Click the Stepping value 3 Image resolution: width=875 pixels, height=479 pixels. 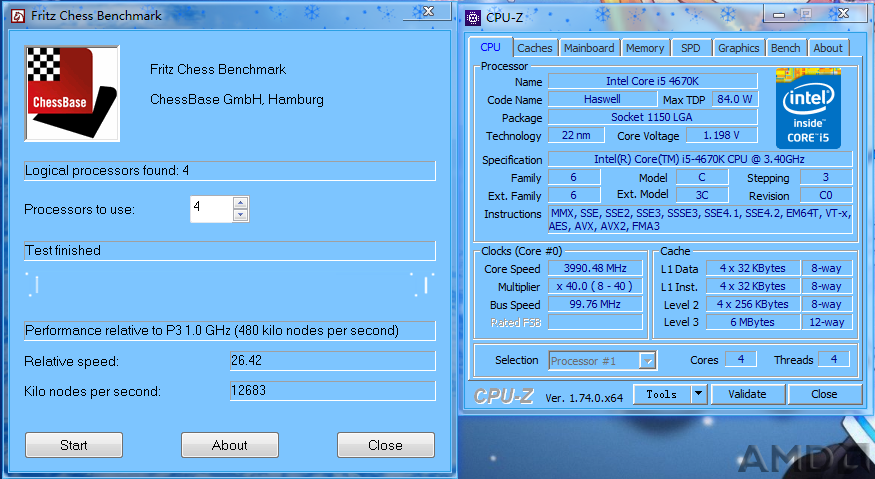pos(826,177)
